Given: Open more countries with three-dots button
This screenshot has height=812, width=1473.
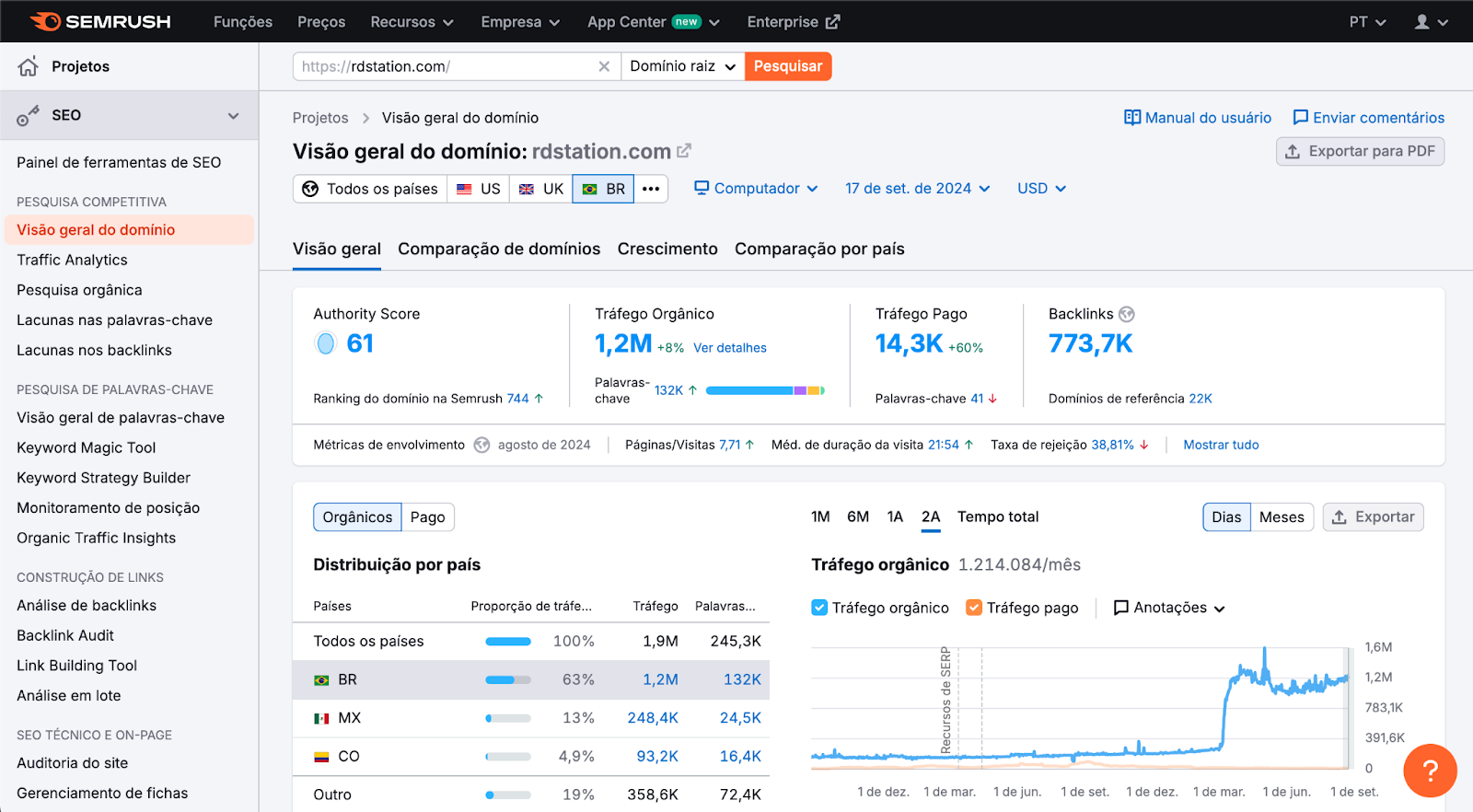Looking at the screenshot, I should pos(651,189).
